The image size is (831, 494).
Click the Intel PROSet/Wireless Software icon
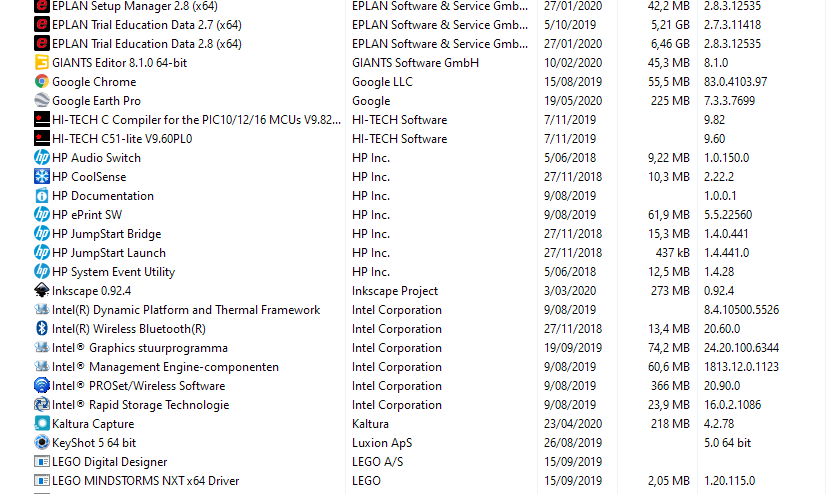tap(41, 385)
